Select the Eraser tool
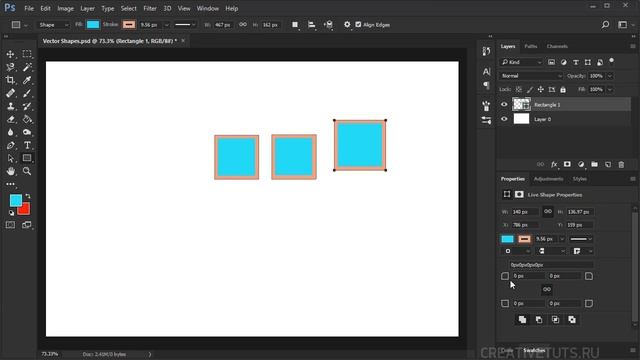640x360 pixels. point(10,119)
